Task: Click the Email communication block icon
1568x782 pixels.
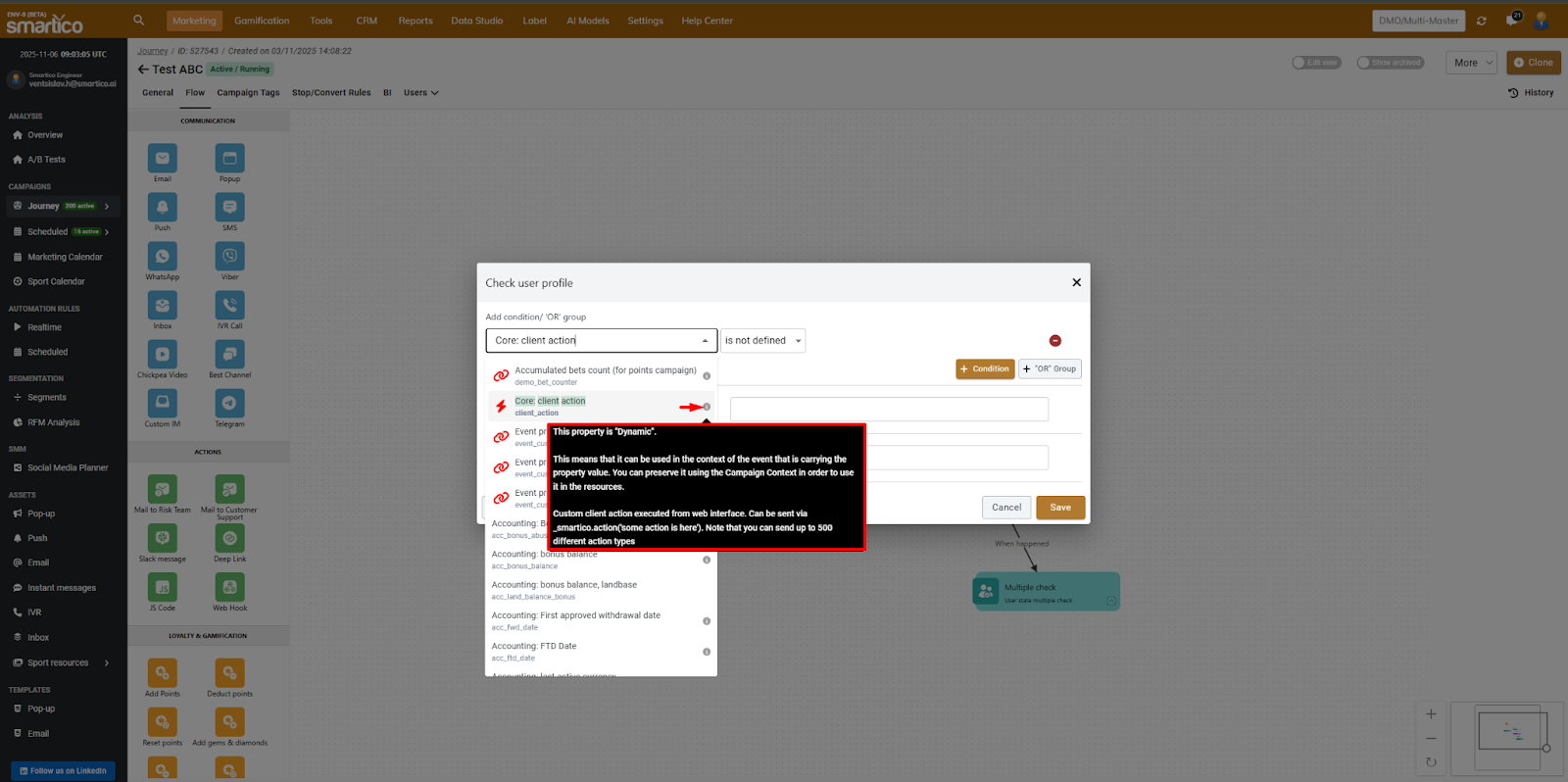Action: click(163, 158)
